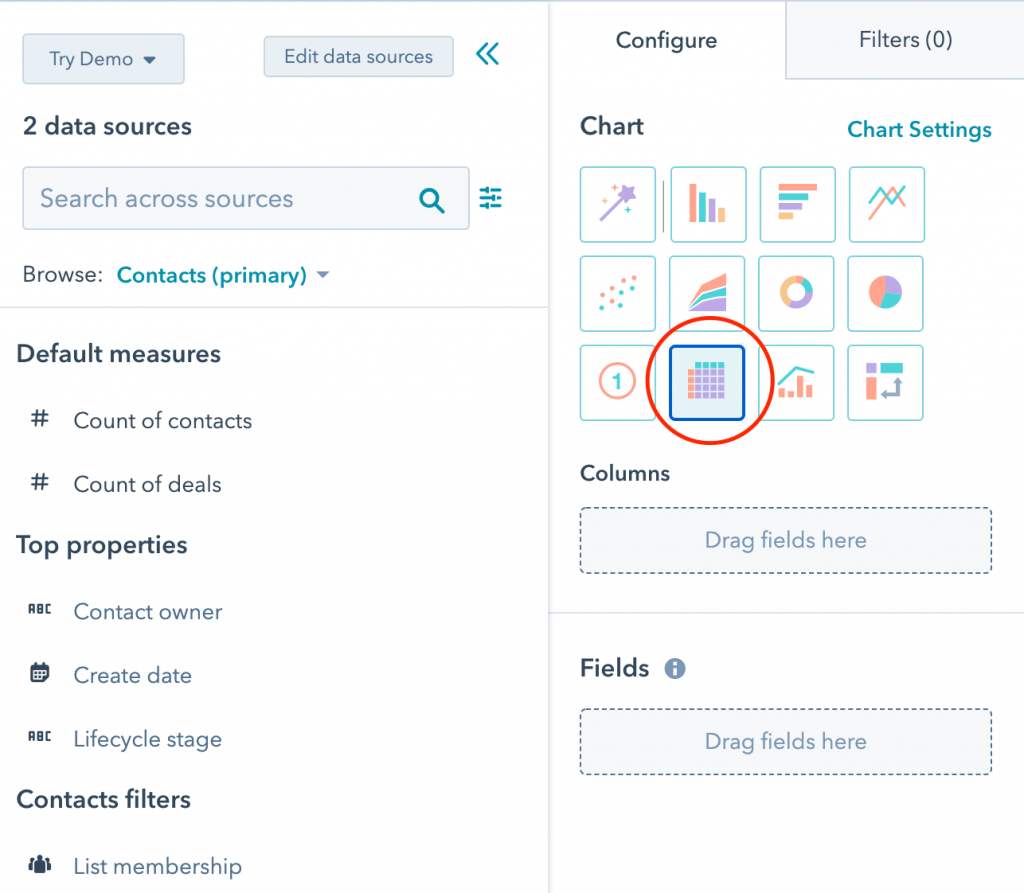
Task: Choose the vertical bar chart type
Action: pos(707,204)
